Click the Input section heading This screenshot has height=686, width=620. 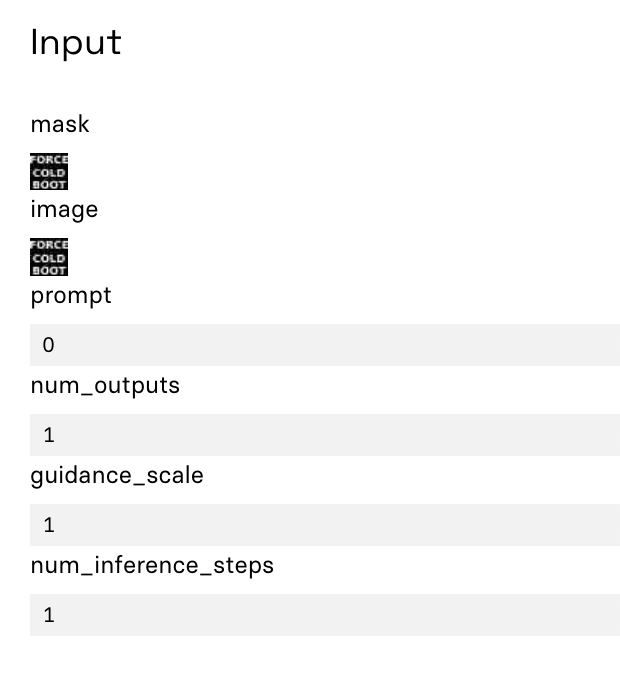[x=76, y=42]
